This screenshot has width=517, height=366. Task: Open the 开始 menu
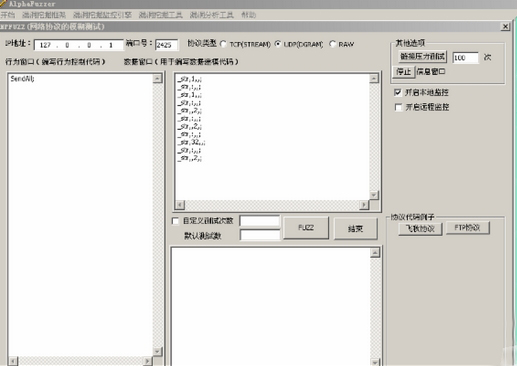click(x=8, y=15)
